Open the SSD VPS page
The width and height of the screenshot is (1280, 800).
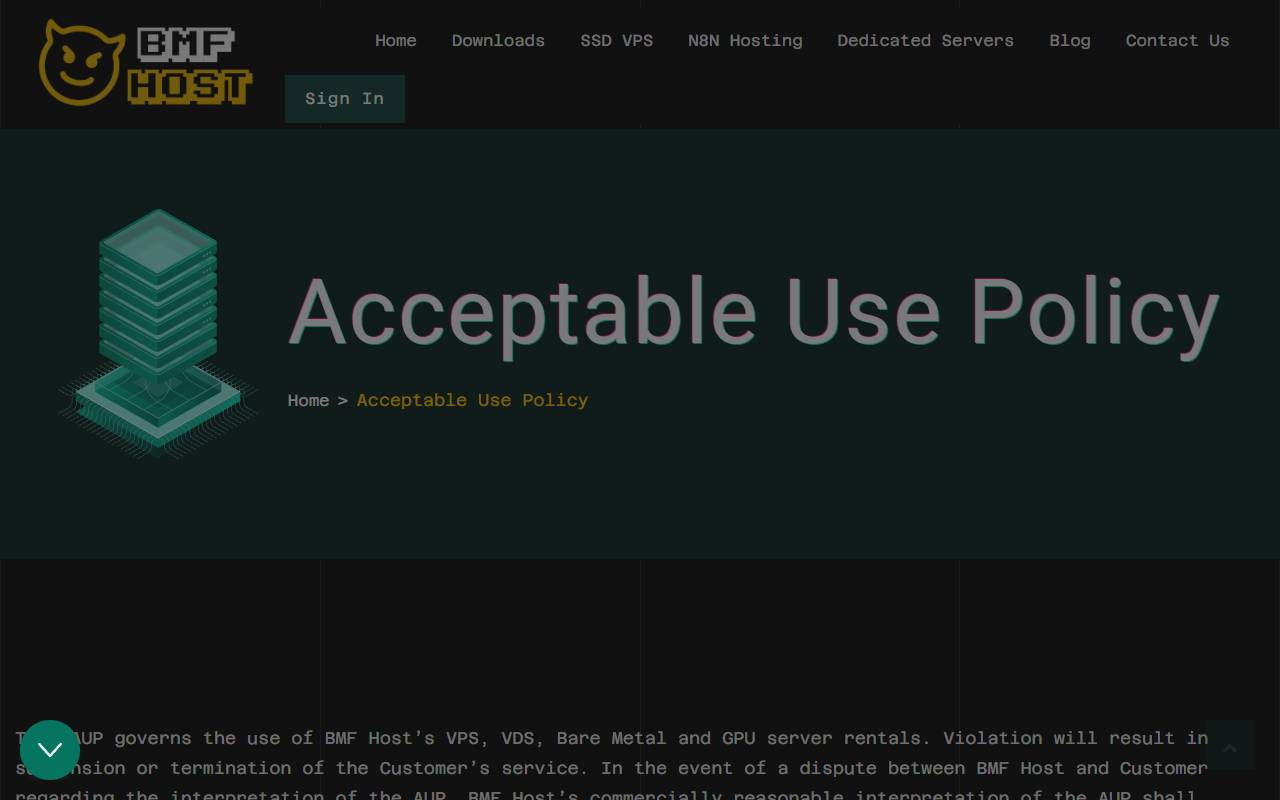tap(616, 41)
